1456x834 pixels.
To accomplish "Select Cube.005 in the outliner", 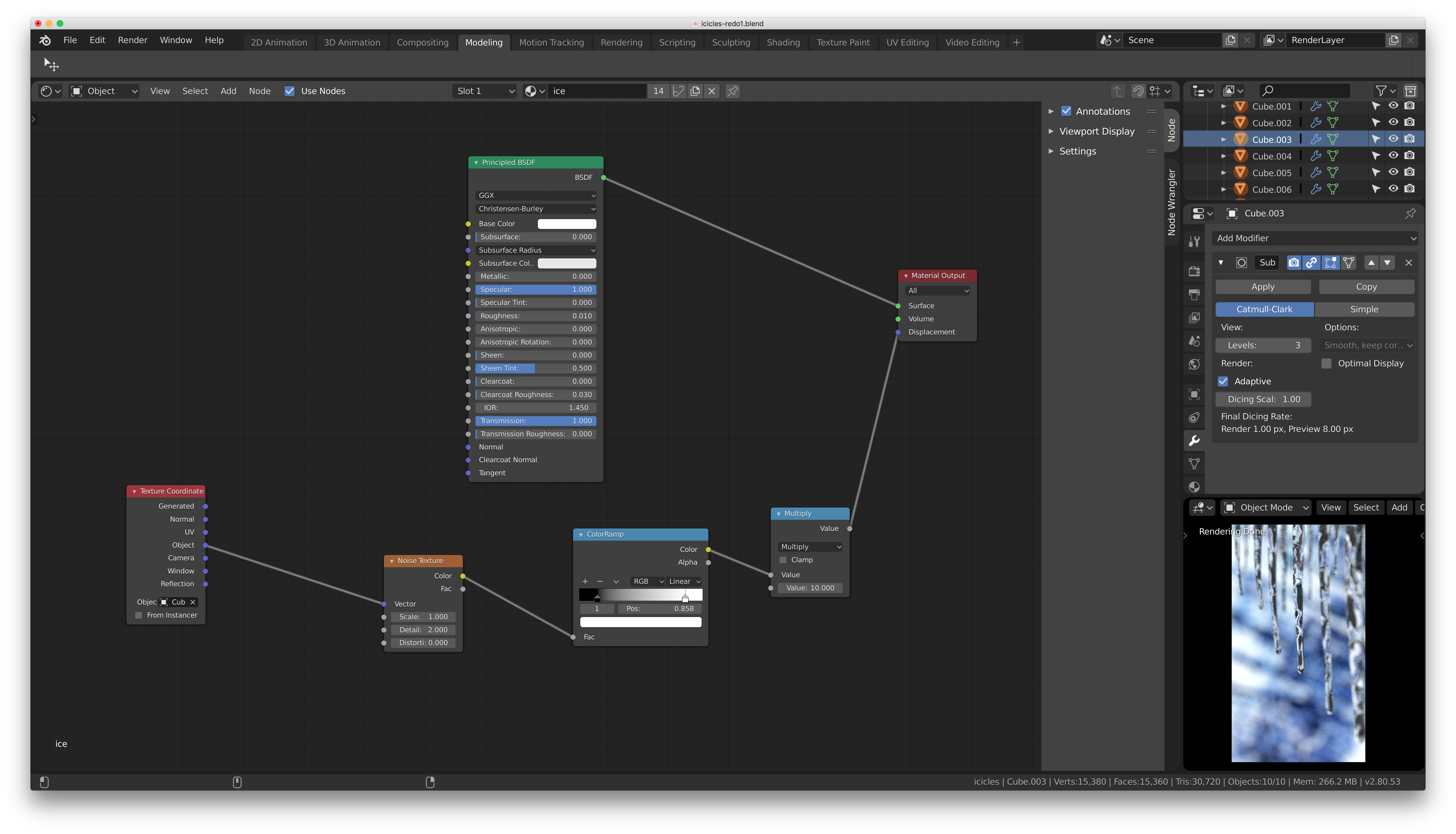I will 1271,173.
